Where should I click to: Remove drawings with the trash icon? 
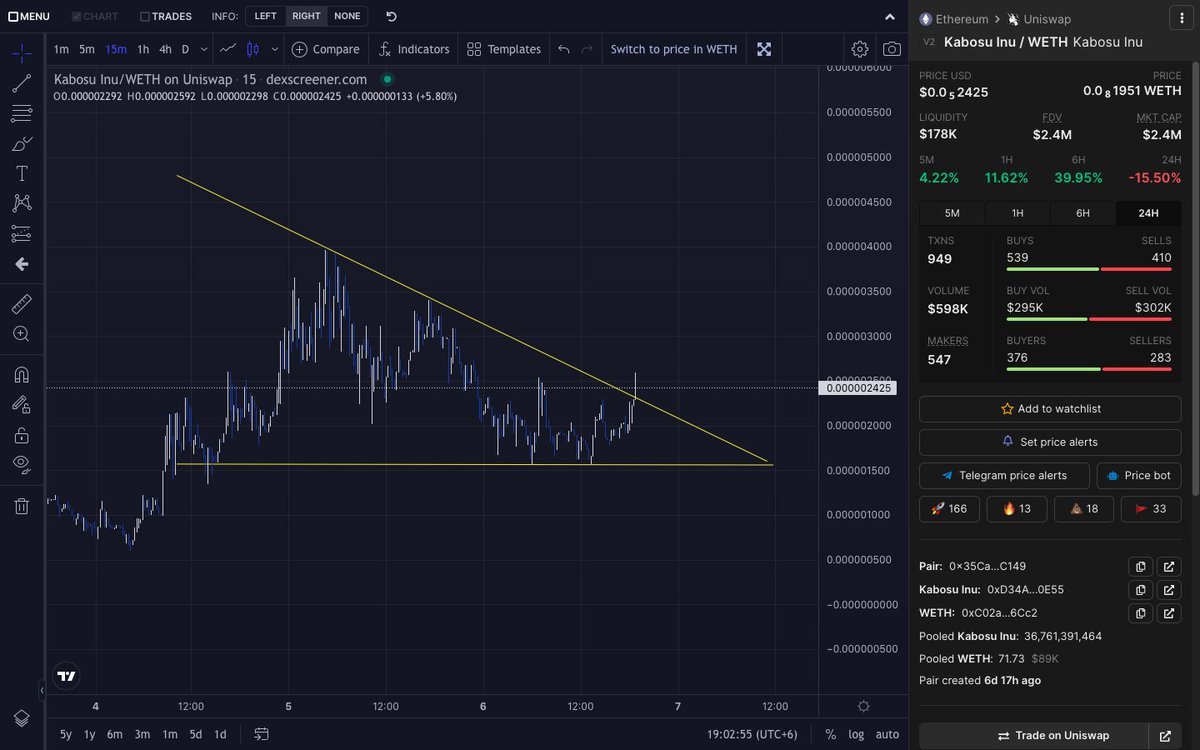[21, 506]
